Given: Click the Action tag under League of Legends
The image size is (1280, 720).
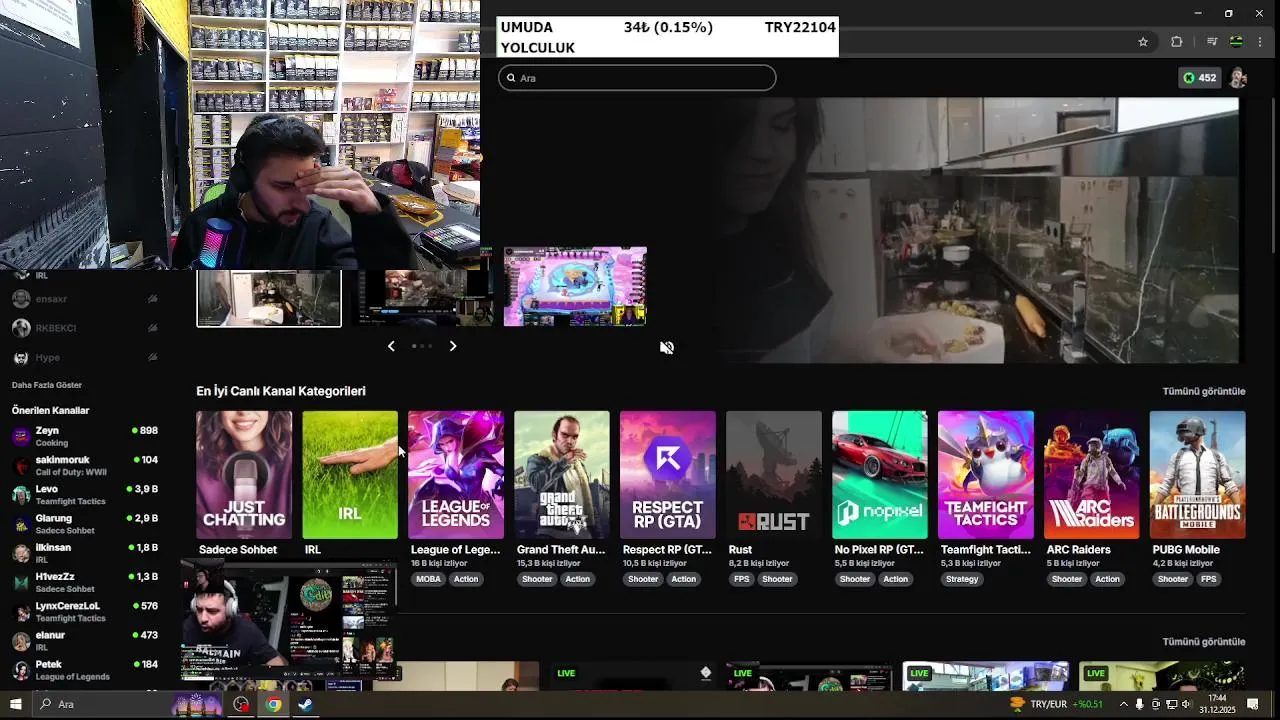Looking at the screenshot, I should coord(466,579).
